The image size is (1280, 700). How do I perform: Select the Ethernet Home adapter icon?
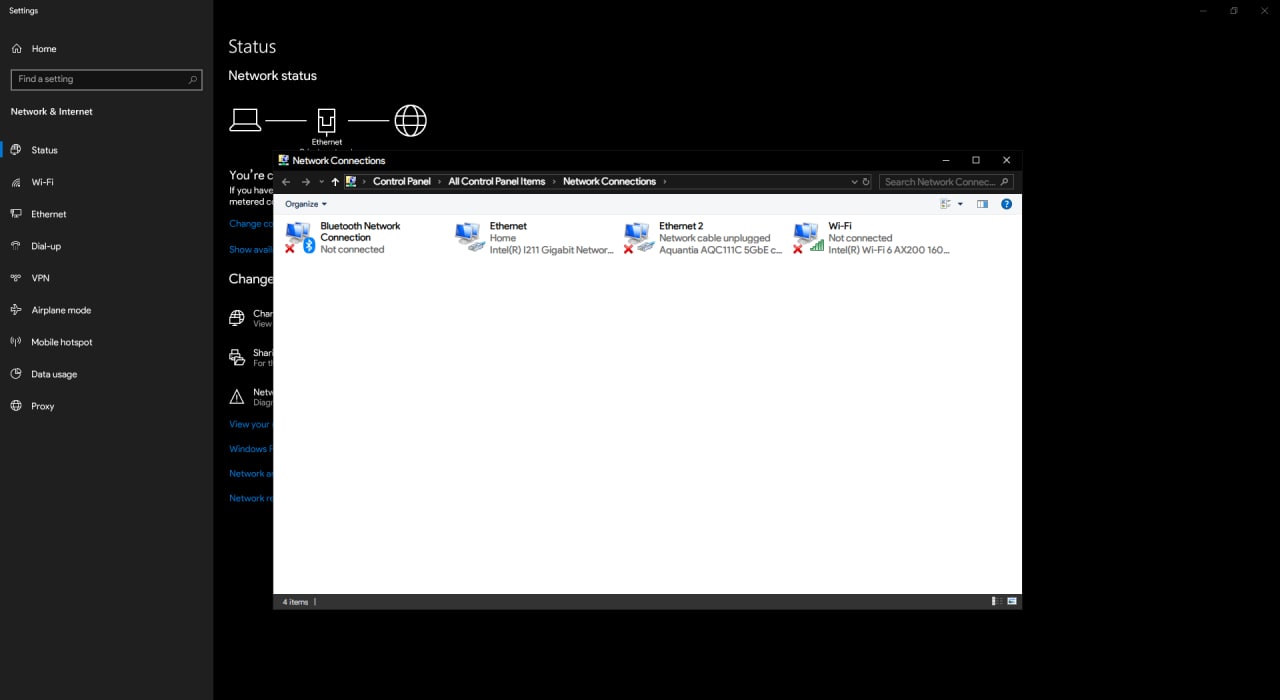(x=469, y=237)
